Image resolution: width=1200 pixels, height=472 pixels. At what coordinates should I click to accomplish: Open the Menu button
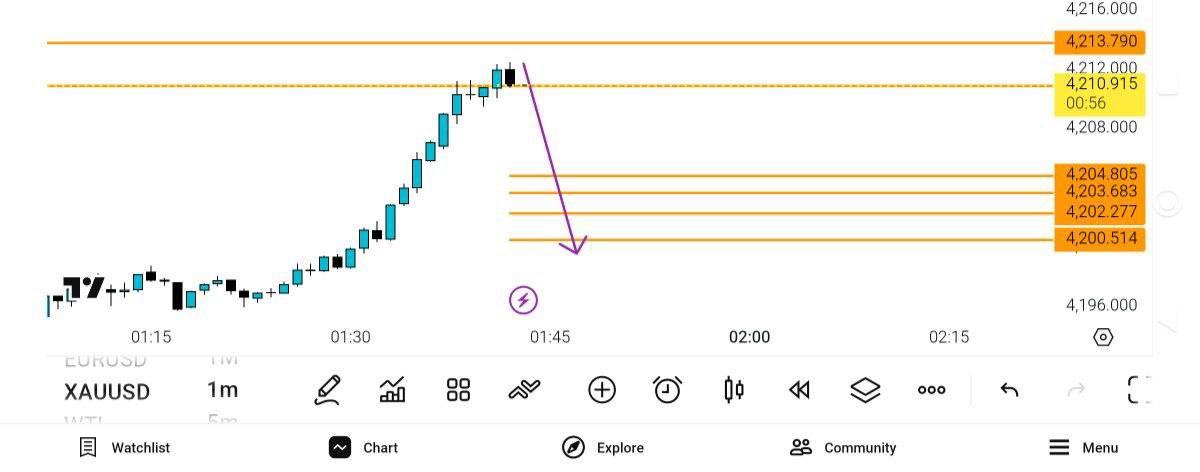pos(1084,448)
